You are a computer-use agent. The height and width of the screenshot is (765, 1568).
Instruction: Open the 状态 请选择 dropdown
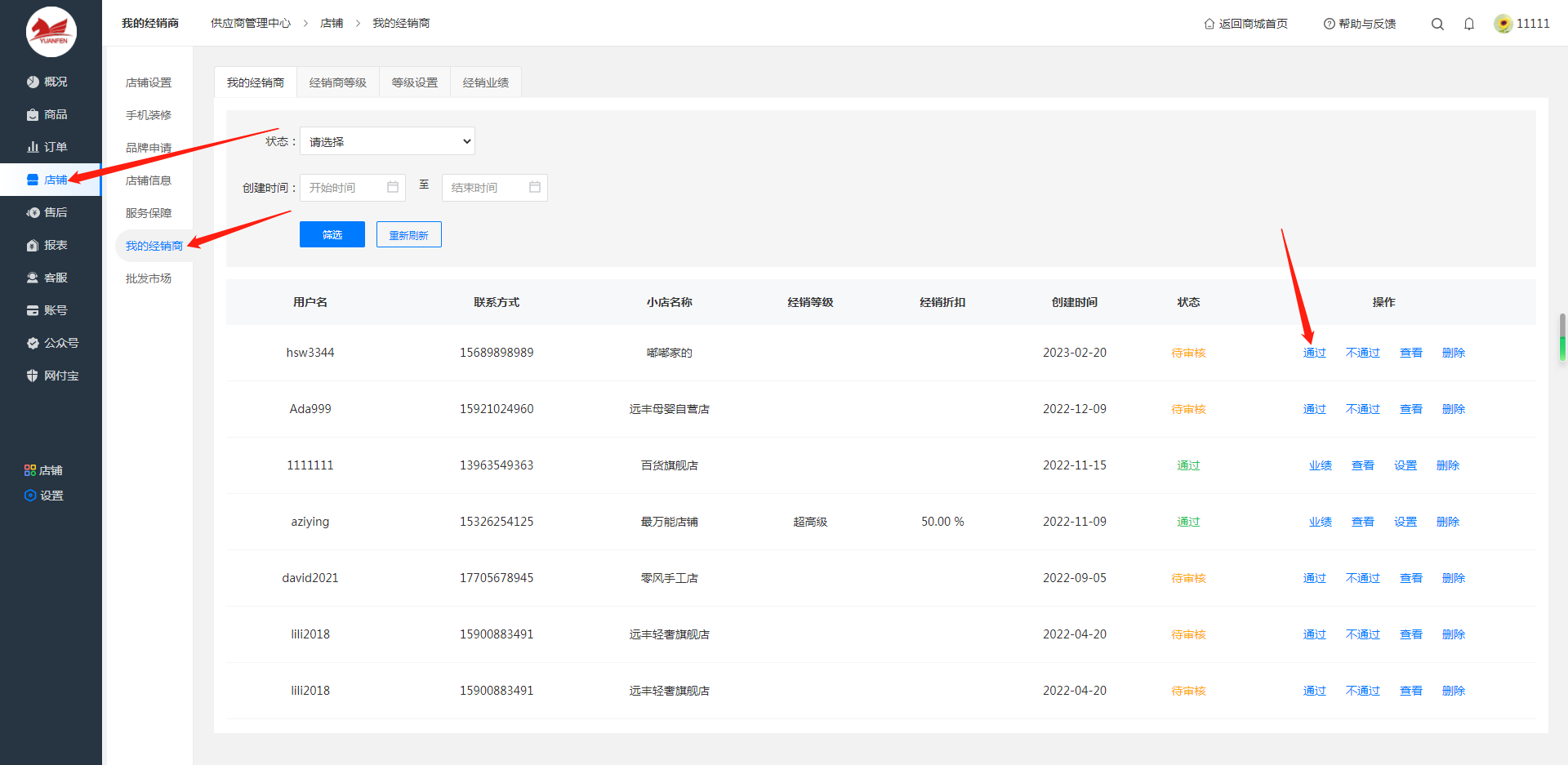pyautogui.click(x=387, y=141)
